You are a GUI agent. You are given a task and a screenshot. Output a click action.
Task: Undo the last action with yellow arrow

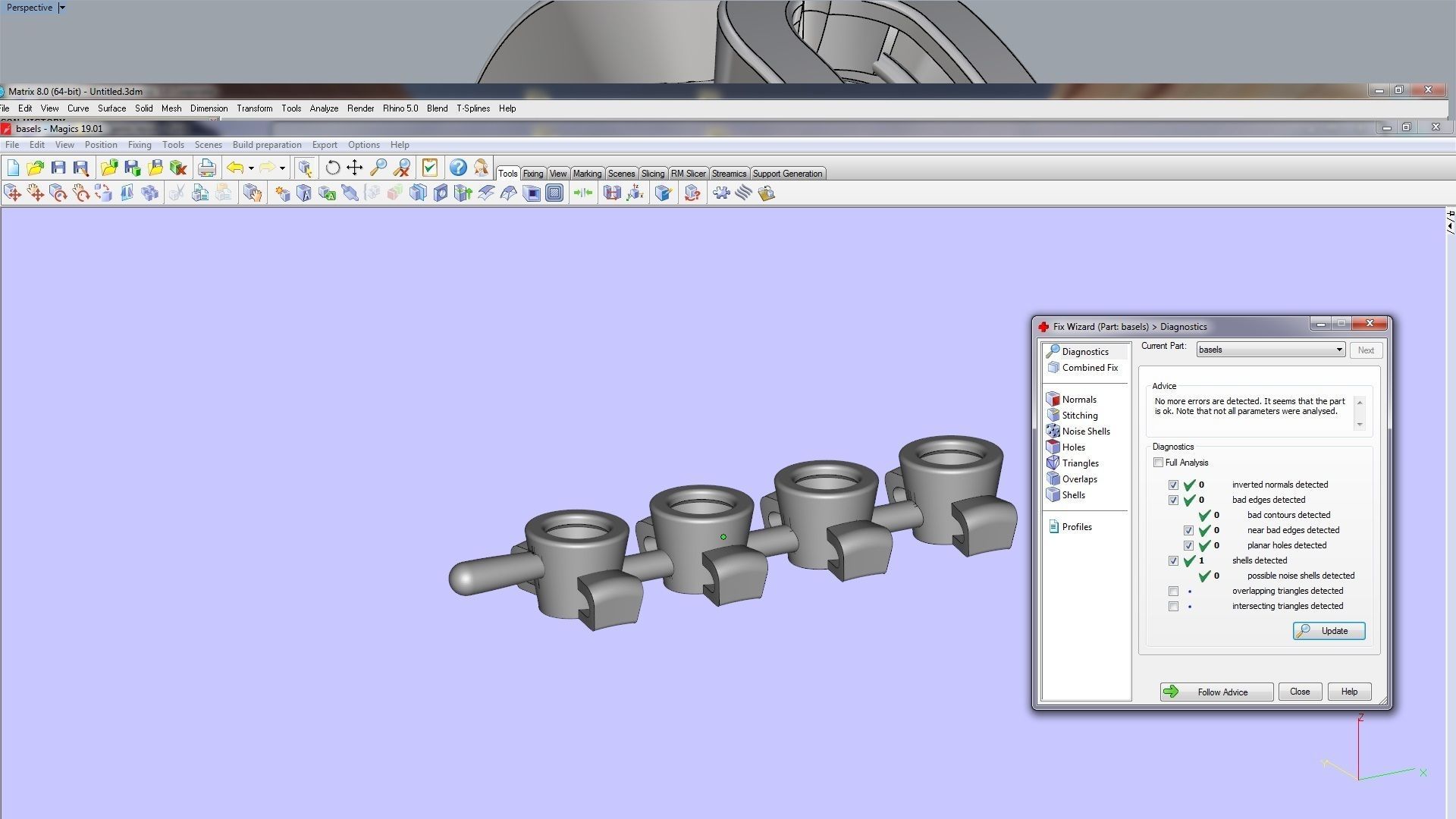[235, 168]
